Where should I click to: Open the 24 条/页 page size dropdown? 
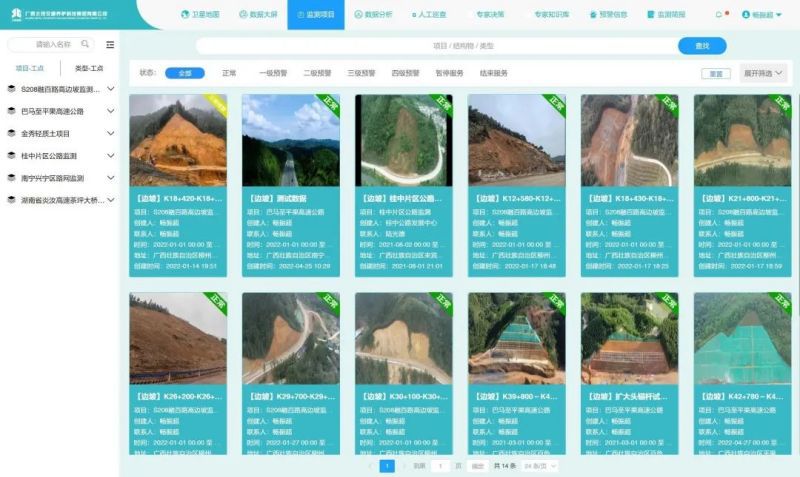click(539, 466)
